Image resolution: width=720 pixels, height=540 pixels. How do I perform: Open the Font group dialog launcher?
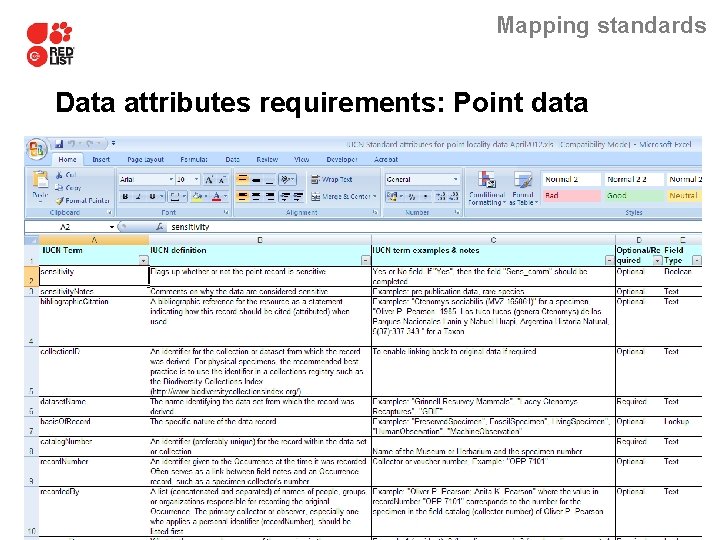[x=226, y=212]
